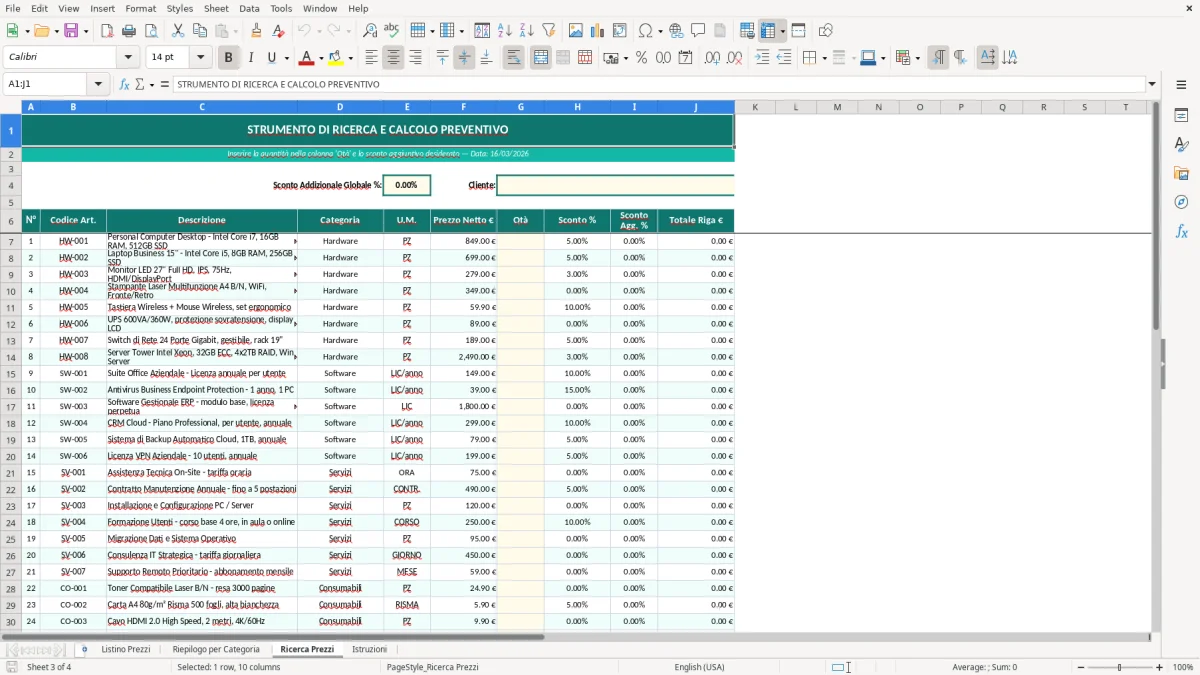This screenshot has height=675, width=1200.
Task: Click the zoom slider in status bar
Action: pos(1119,667)
